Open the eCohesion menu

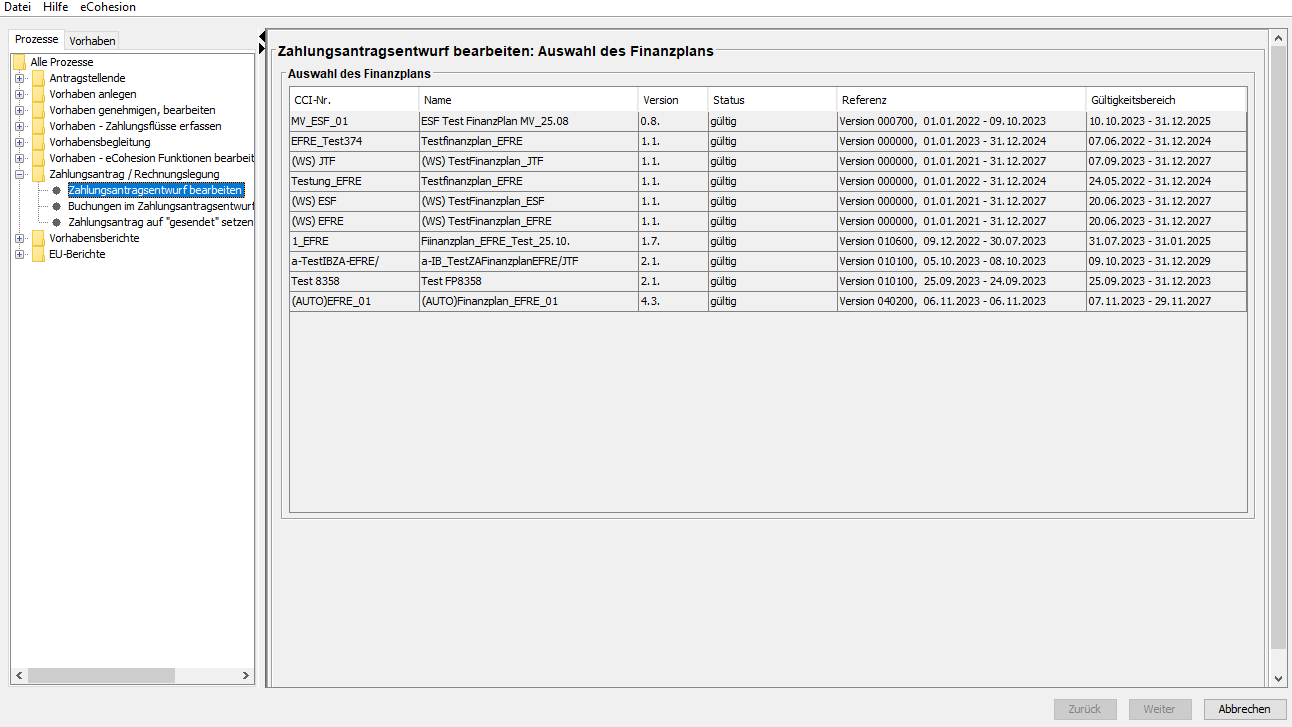tap(108, 7)
